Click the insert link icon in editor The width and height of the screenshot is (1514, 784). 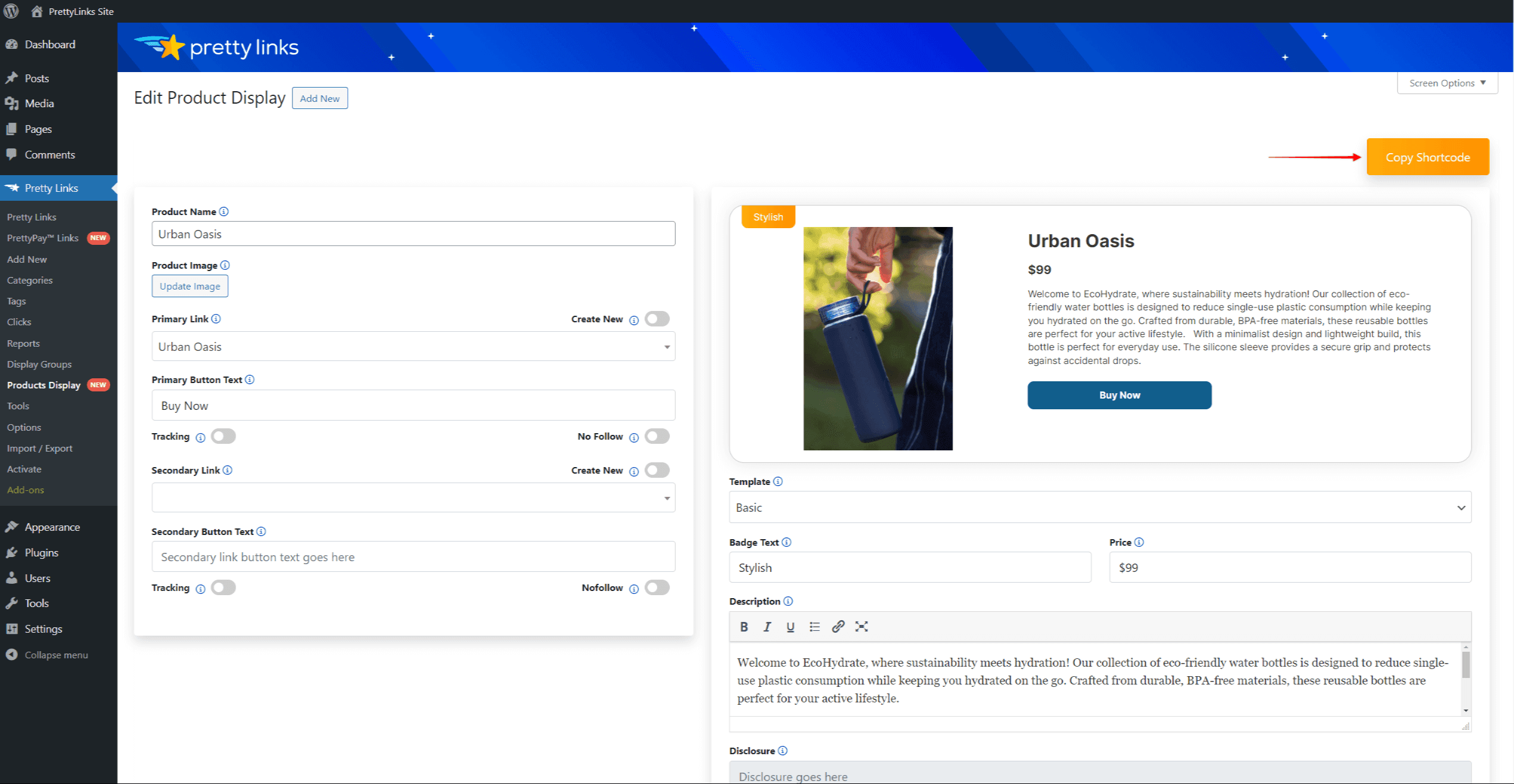[838, 626]
